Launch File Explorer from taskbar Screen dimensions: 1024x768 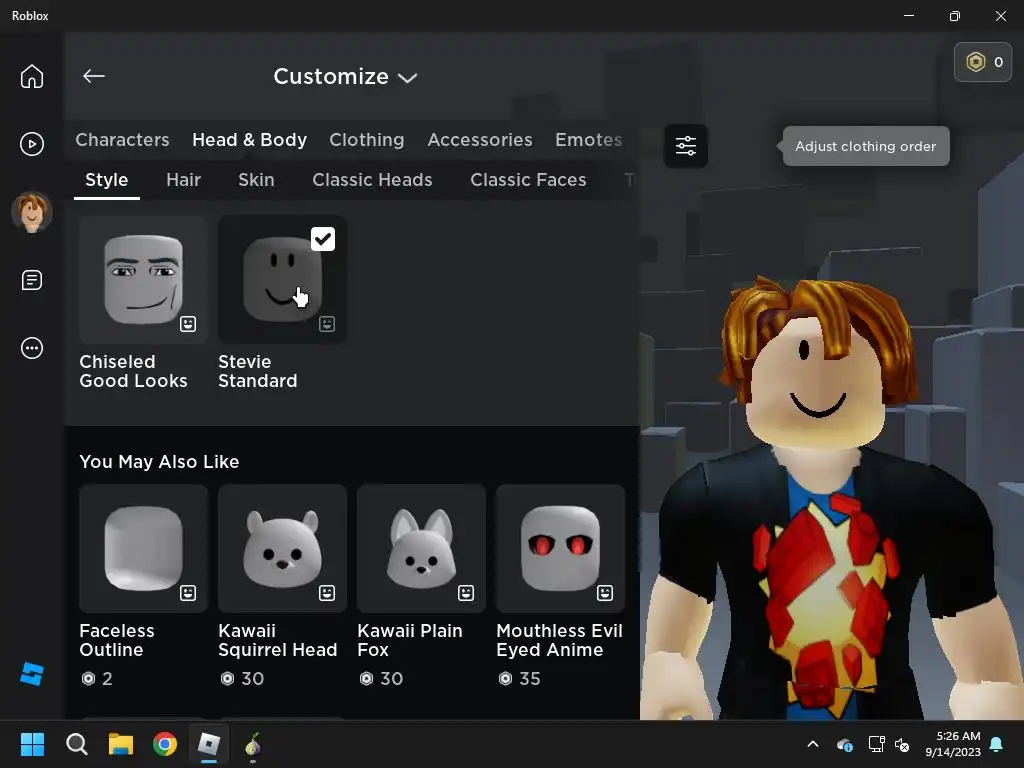click(121, 744)
